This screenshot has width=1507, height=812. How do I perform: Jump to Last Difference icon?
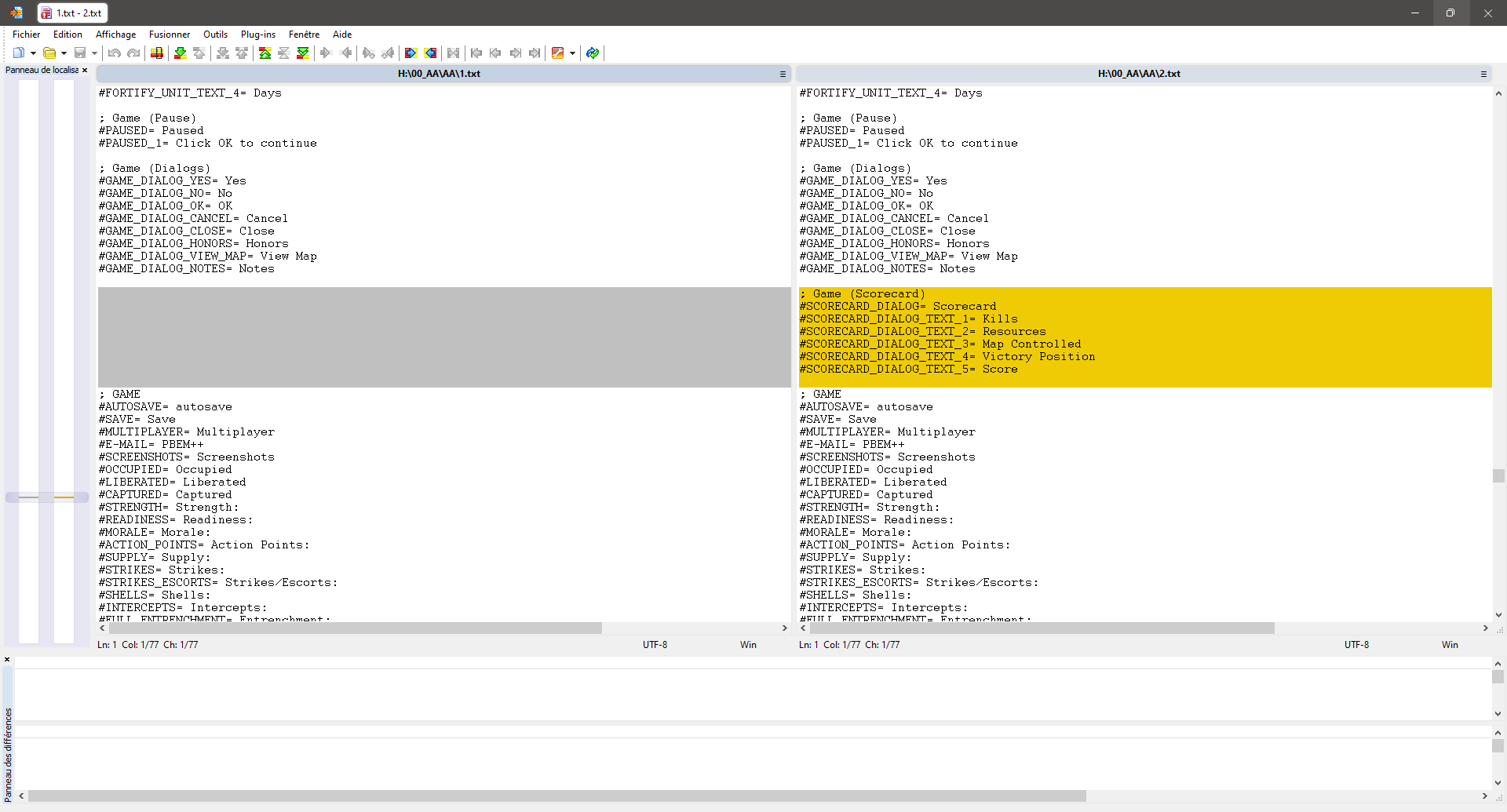(x=303, y=53)
